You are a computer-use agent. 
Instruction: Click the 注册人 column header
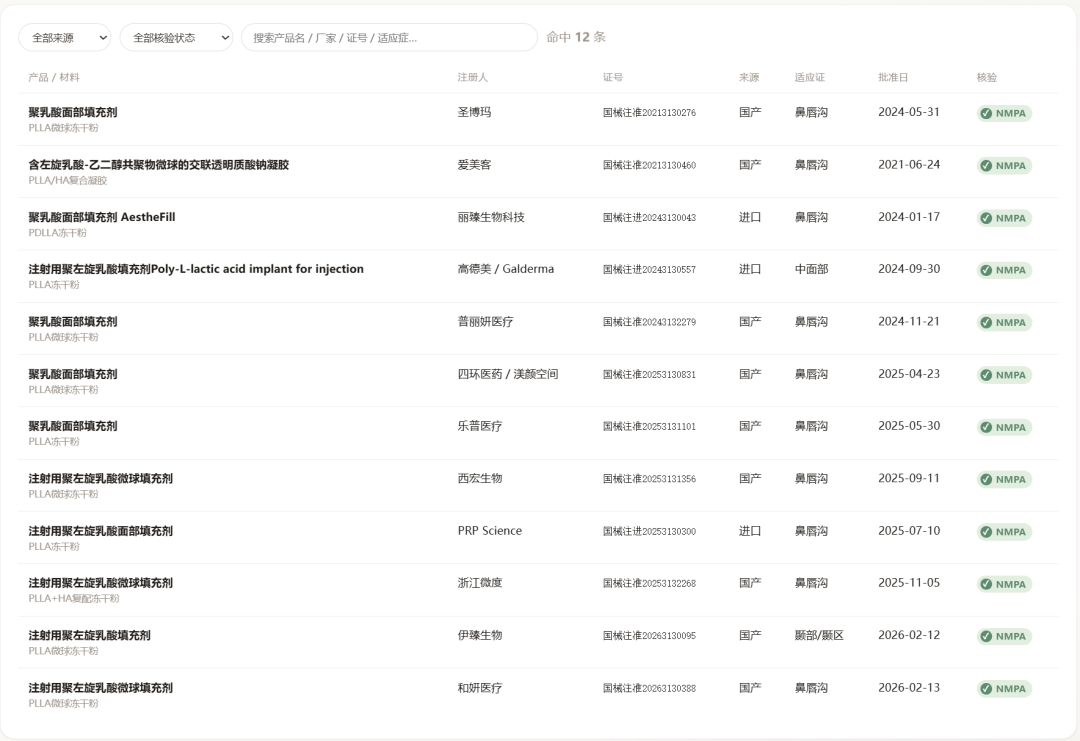tap(472, 77)
